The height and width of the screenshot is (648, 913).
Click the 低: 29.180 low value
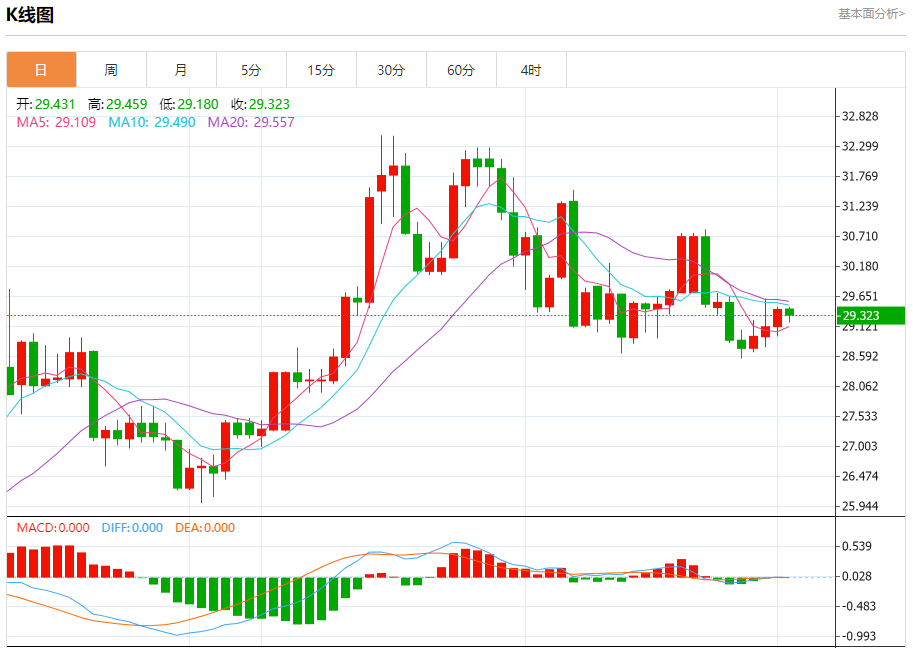[189, 104]
